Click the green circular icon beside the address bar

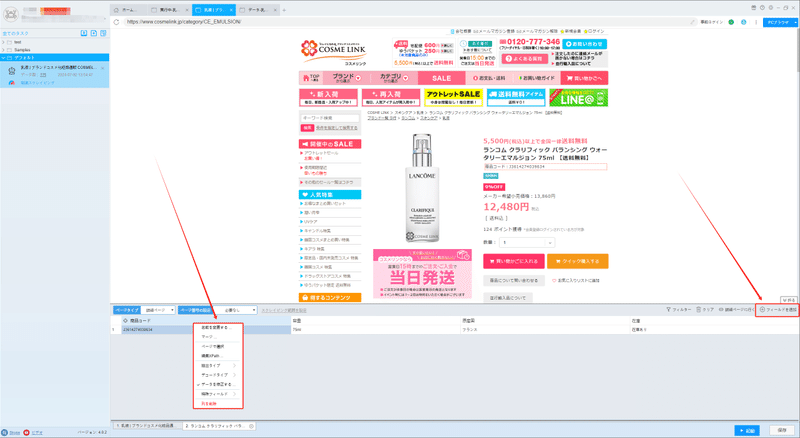731,22
